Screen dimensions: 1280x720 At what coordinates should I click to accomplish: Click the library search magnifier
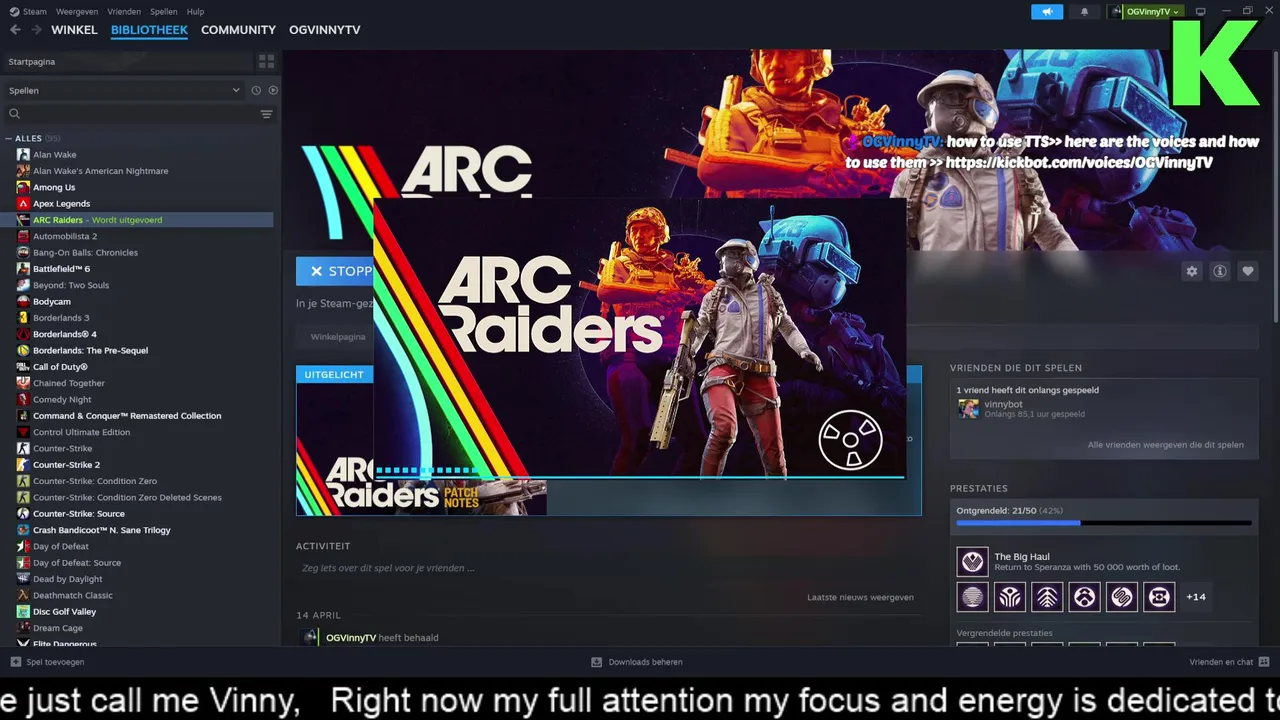pos(14,114)
